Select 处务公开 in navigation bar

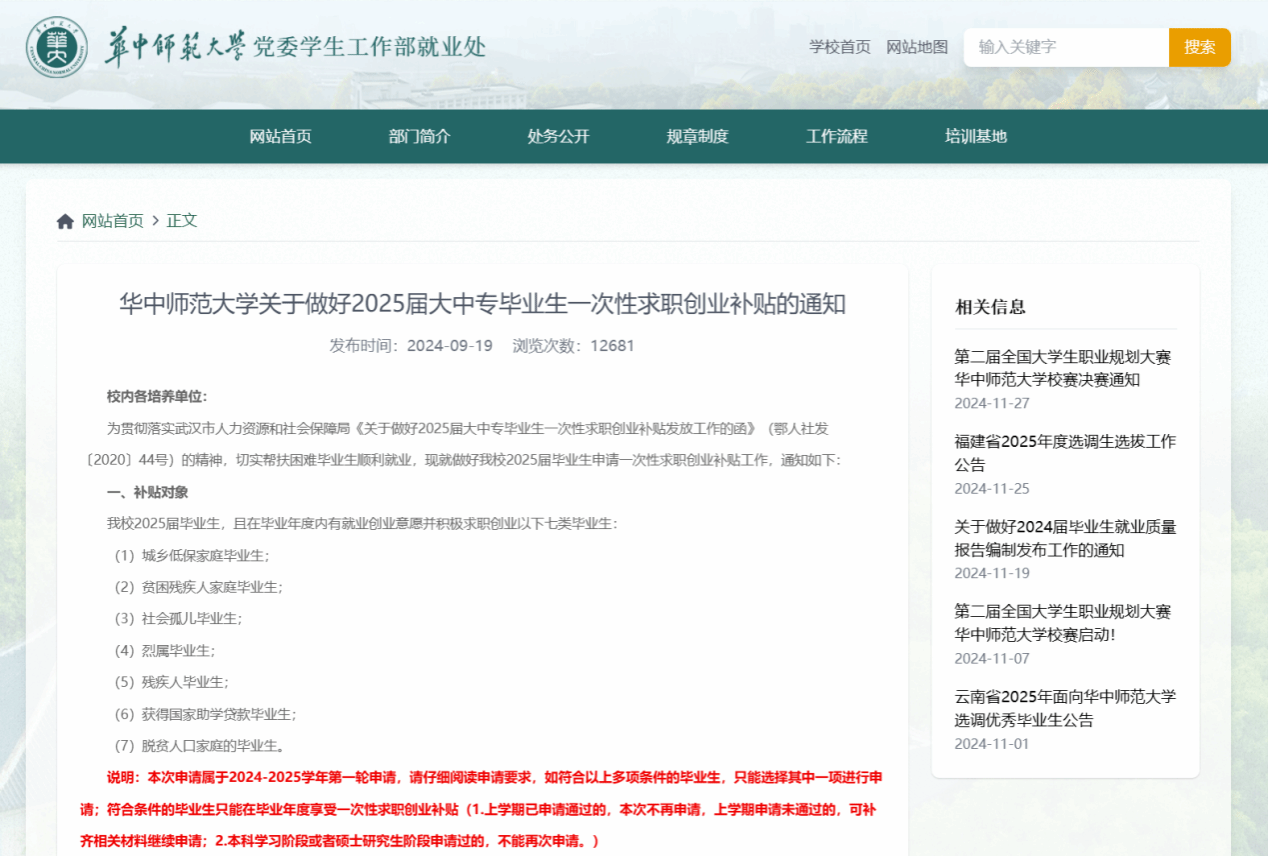[x=558, y=137]
